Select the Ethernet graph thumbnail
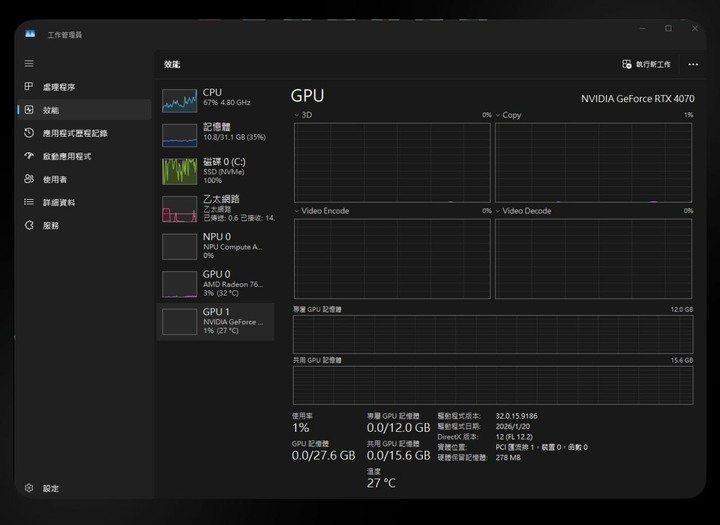This screenshot has height=525, width=720. (180, 209)
